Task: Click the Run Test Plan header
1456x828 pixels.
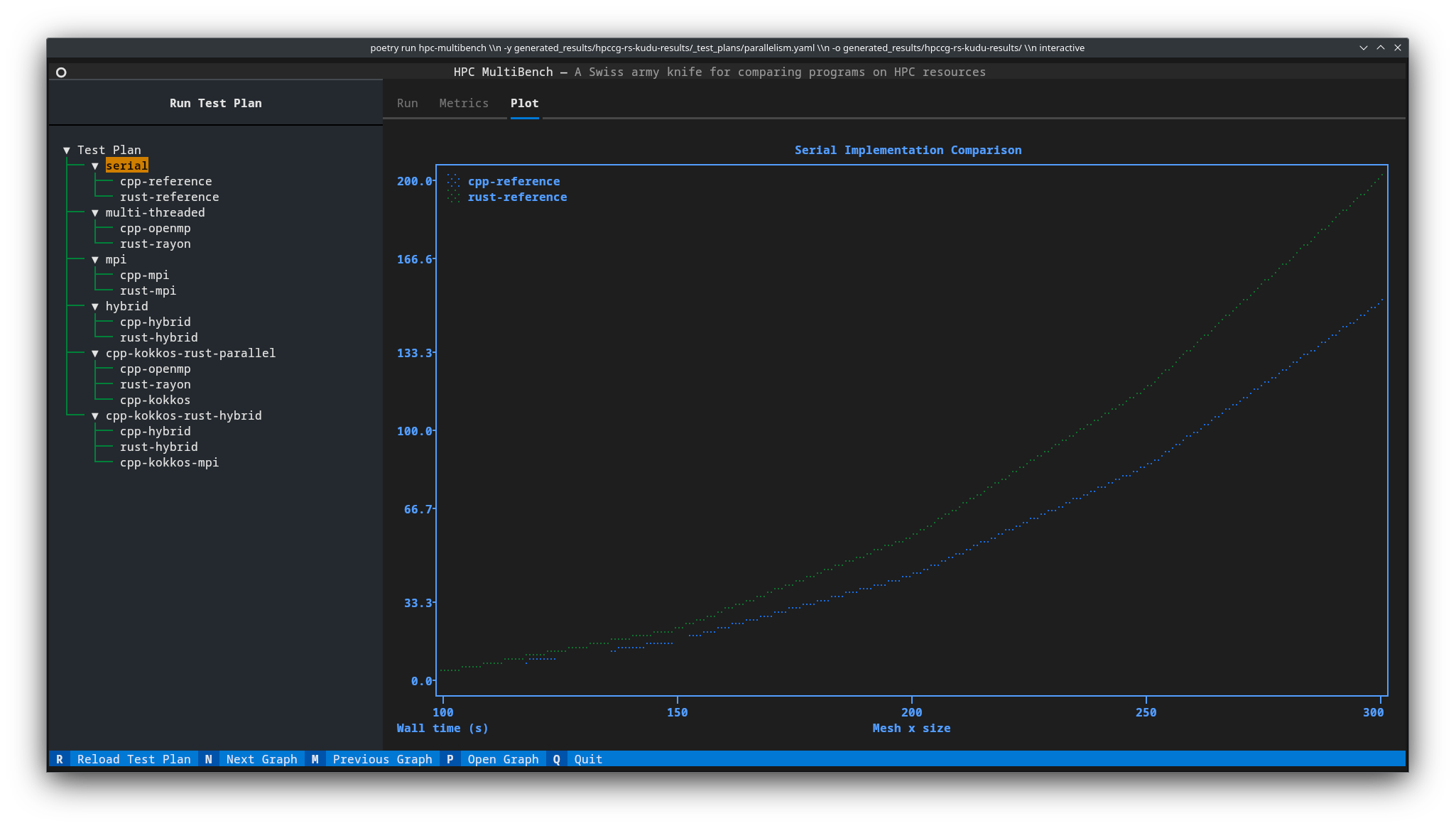Action: point(216,104)
